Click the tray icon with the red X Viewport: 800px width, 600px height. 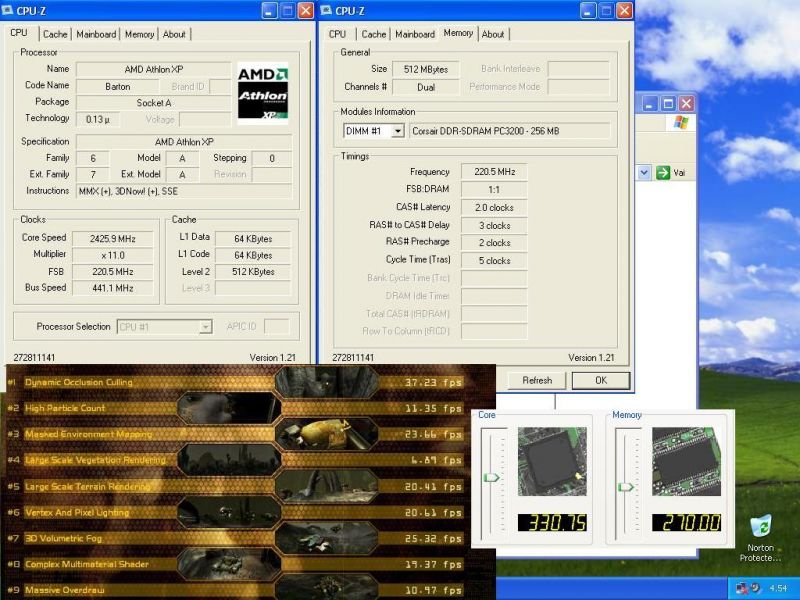[x=742, y=588]
